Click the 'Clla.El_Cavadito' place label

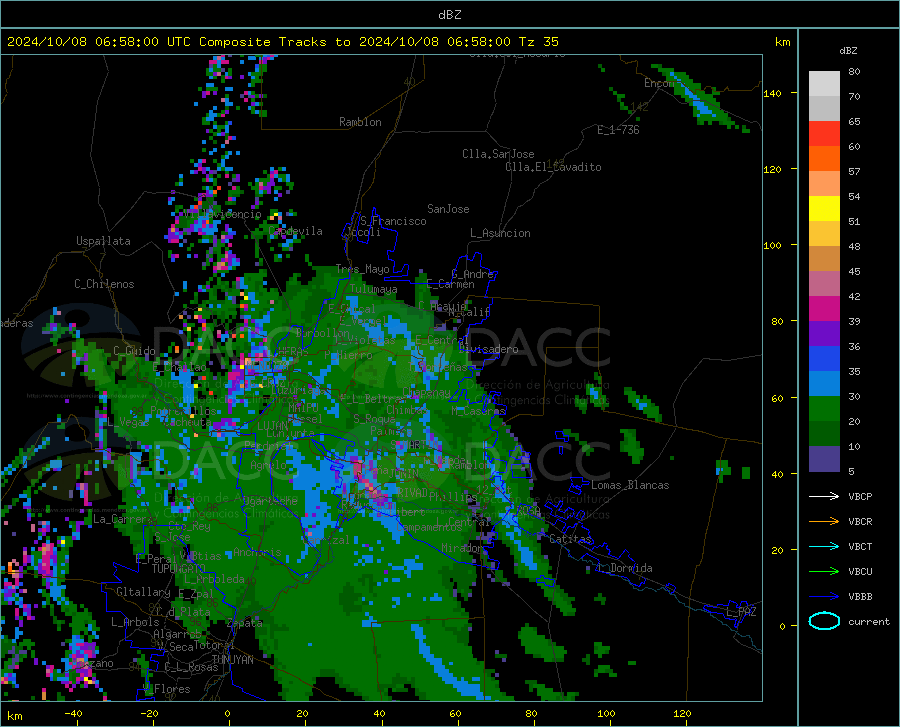(553, 167)
